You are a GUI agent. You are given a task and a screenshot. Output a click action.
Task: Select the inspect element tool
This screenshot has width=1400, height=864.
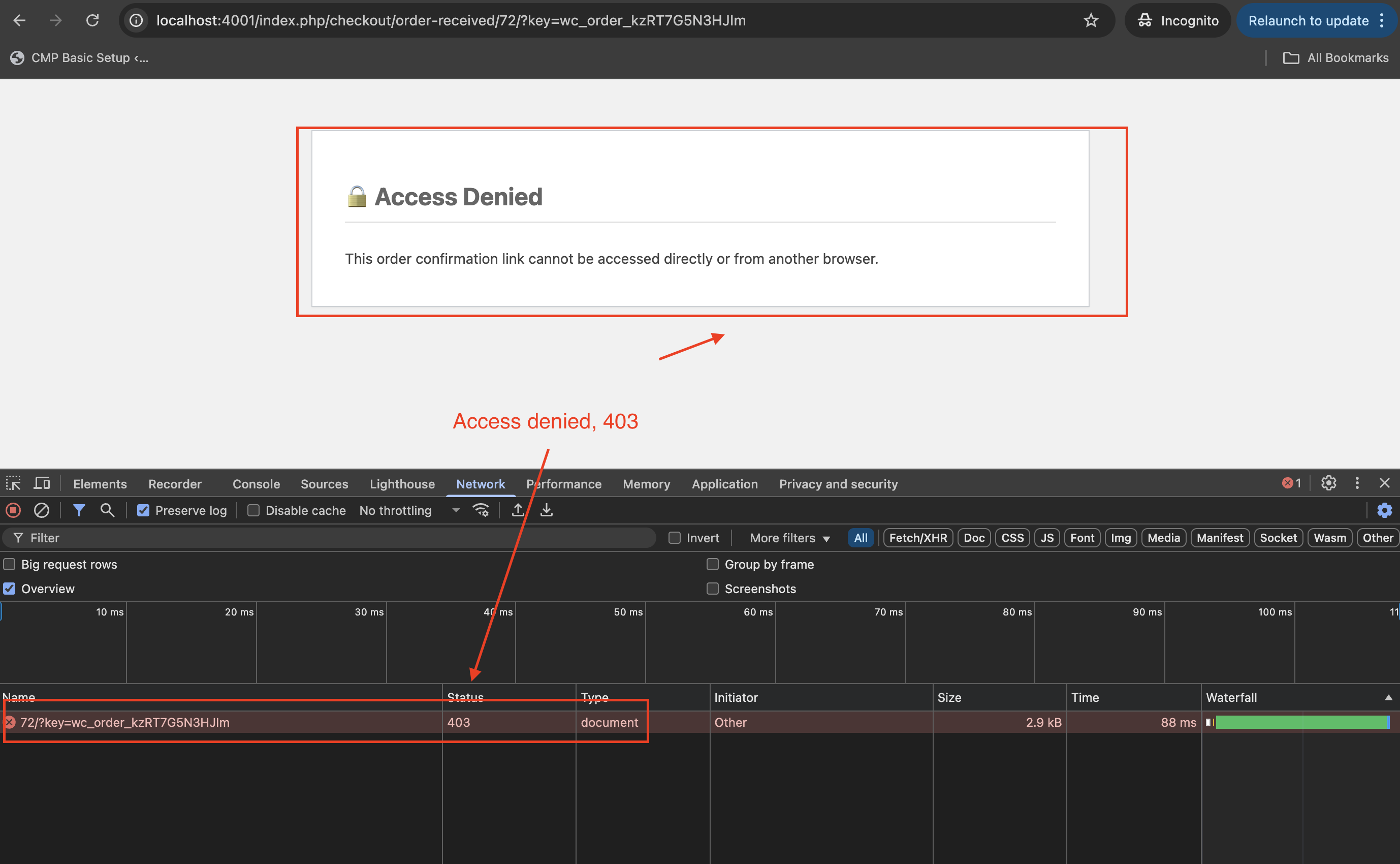13,483
